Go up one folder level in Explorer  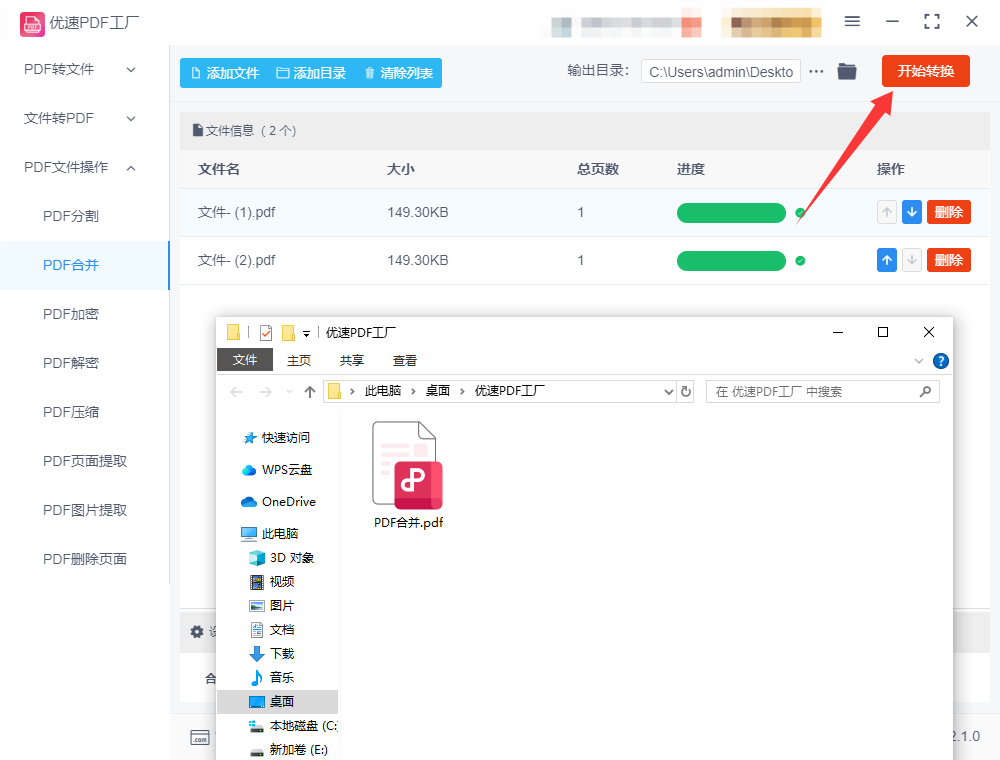pos(310,391)
